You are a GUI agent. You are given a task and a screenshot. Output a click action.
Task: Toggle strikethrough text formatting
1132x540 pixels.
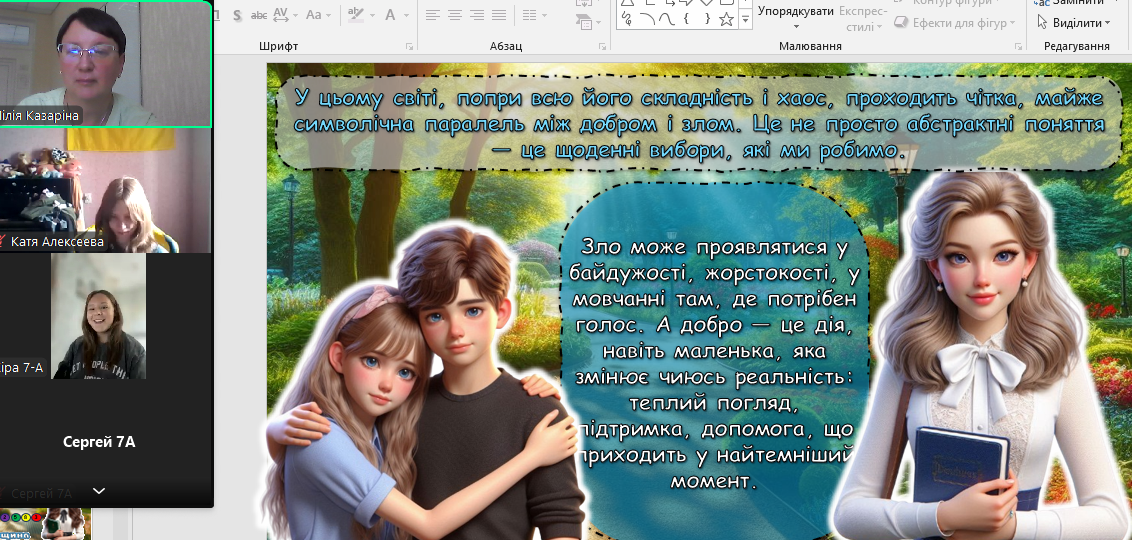click(x=259, y=15)
